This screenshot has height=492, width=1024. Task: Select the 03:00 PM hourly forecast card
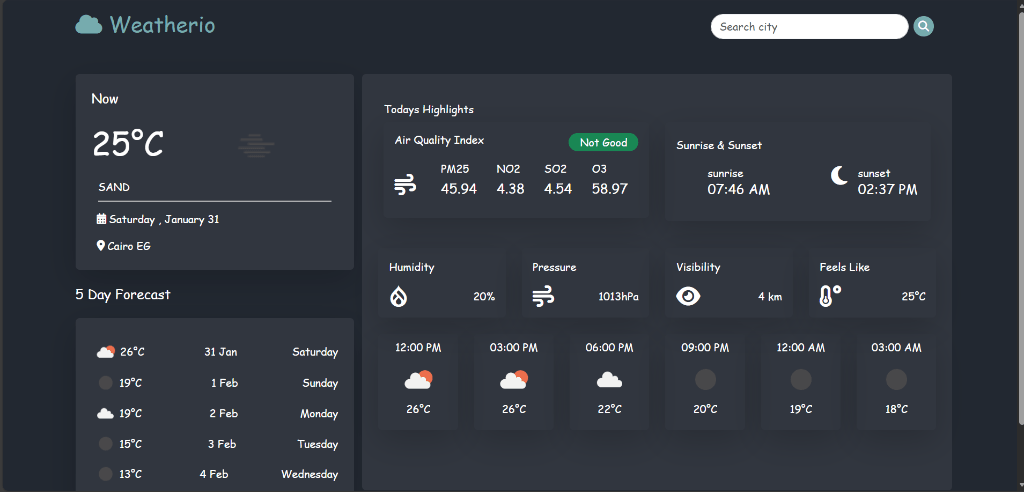[x=513, y=381]
